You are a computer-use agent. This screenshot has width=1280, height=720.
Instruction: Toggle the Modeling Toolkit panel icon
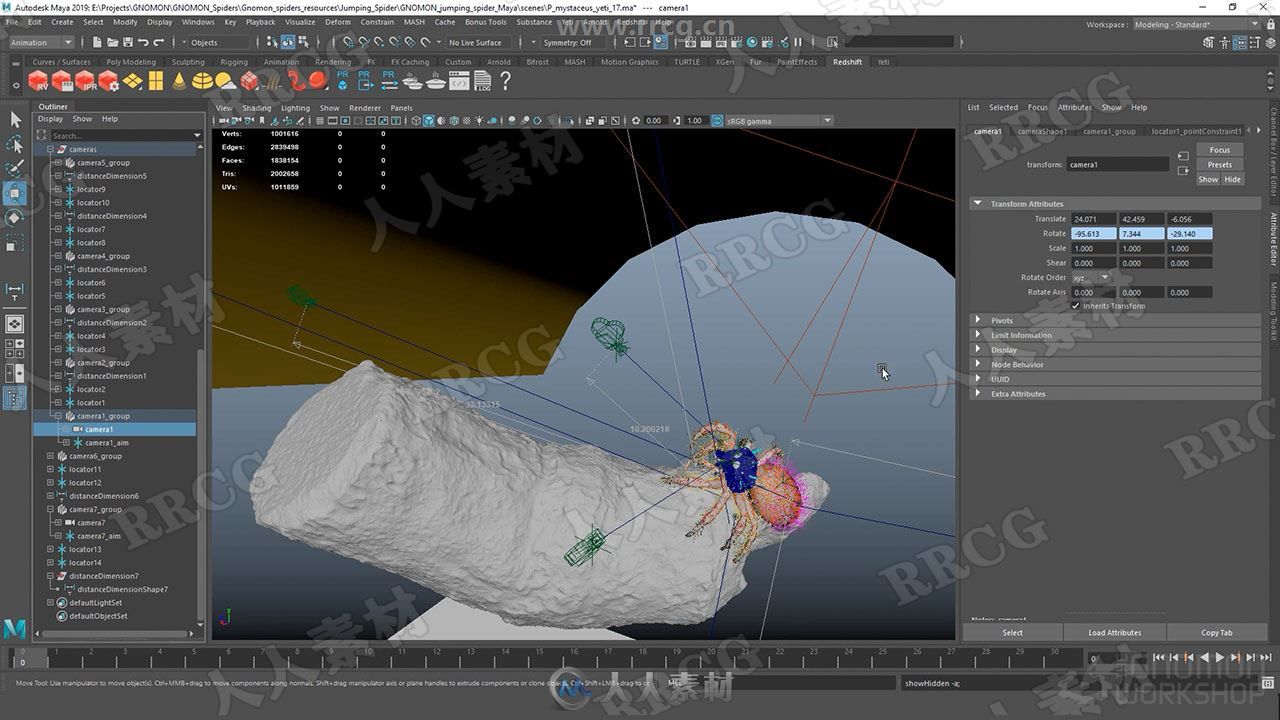1209,42
